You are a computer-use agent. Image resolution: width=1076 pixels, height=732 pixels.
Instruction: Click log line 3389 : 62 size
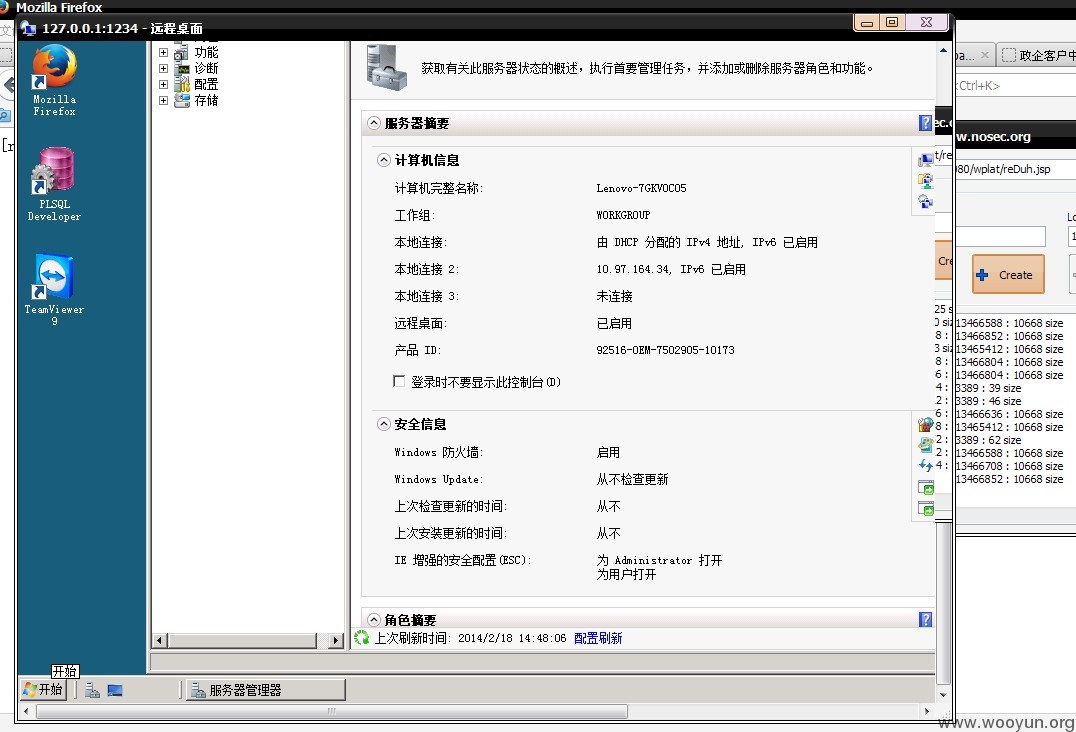coord(988,440)
